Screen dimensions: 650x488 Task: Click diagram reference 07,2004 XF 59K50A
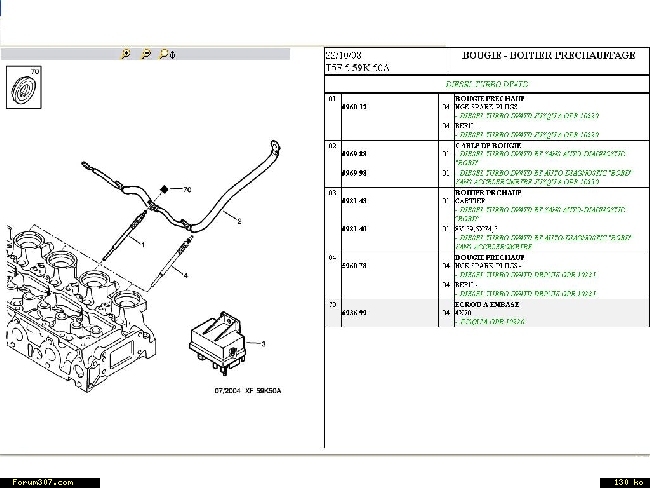248,391
